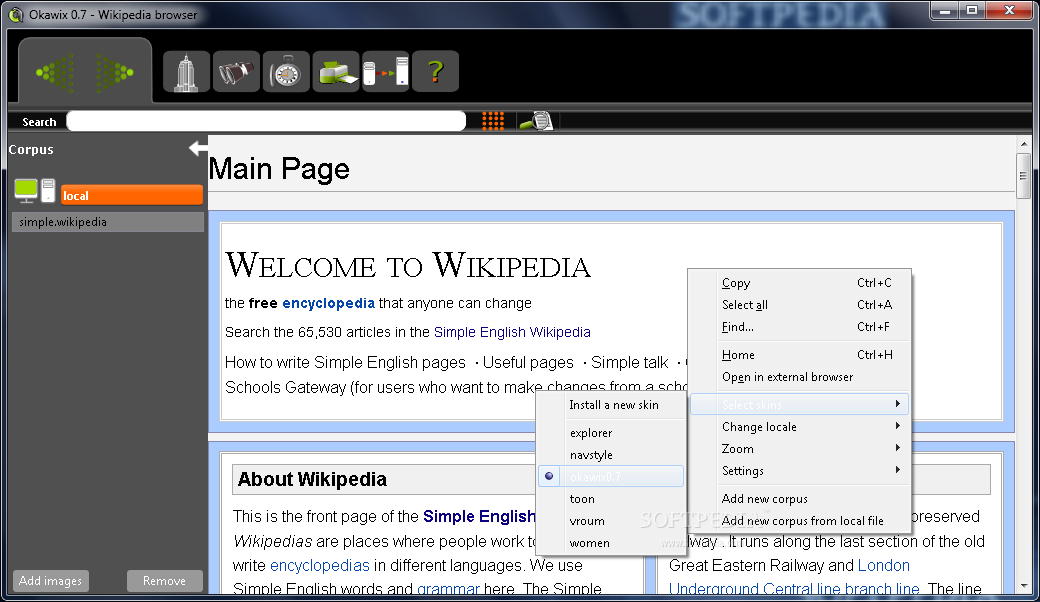Select the vroum skin
Viewport: 1040px width, 602px height.
tap(611, 520)
